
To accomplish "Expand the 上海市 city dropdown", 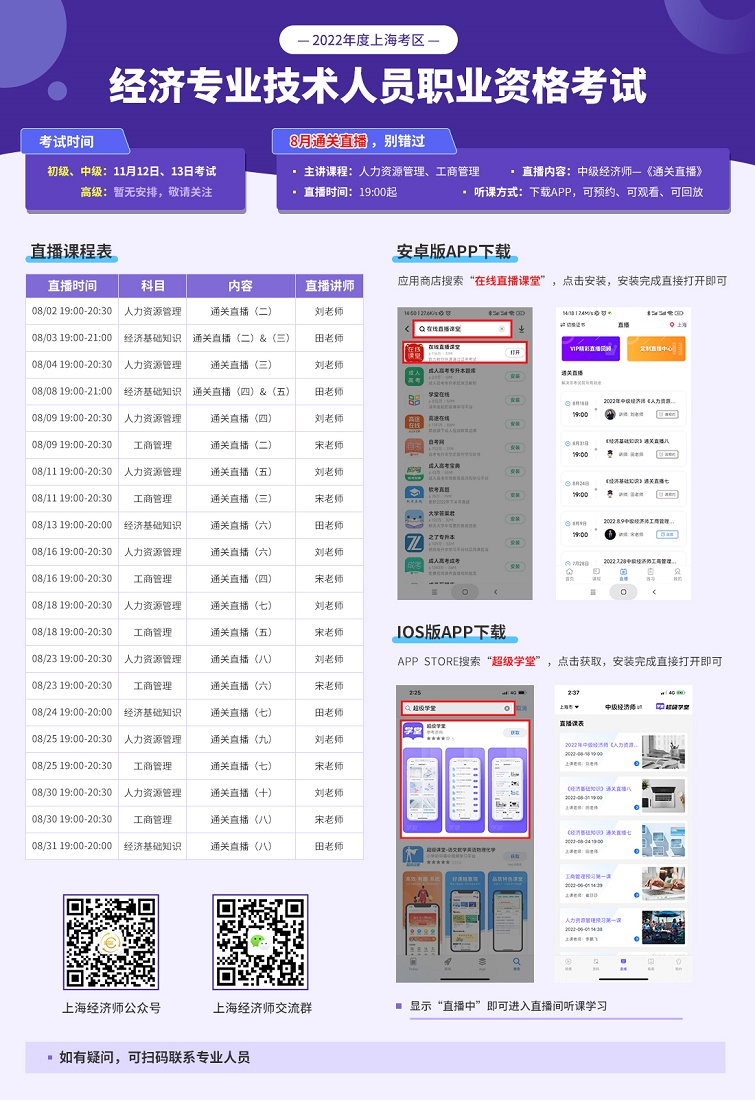I will pos(568,707).
